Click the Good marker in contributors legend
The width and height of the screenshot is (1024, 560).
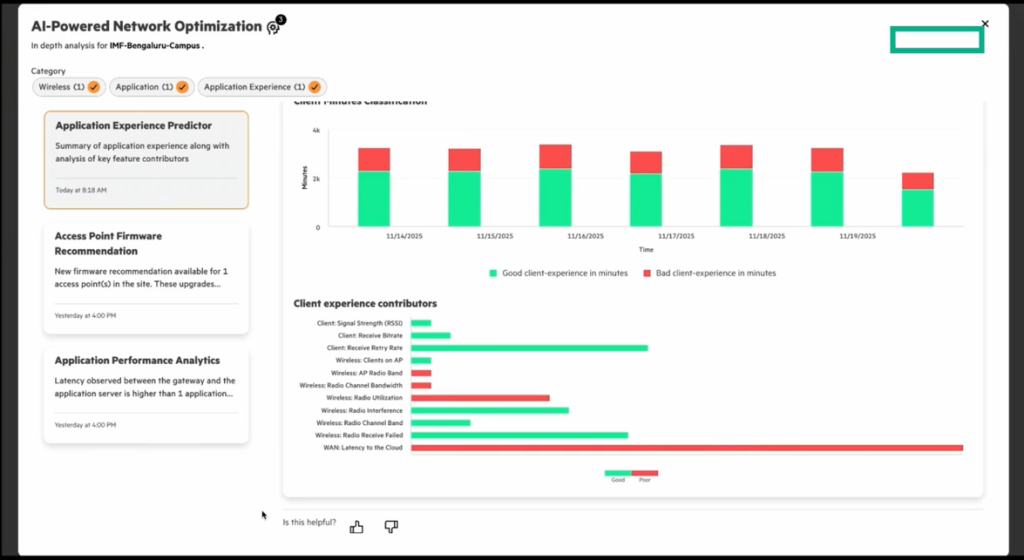[x=617, y=473]
